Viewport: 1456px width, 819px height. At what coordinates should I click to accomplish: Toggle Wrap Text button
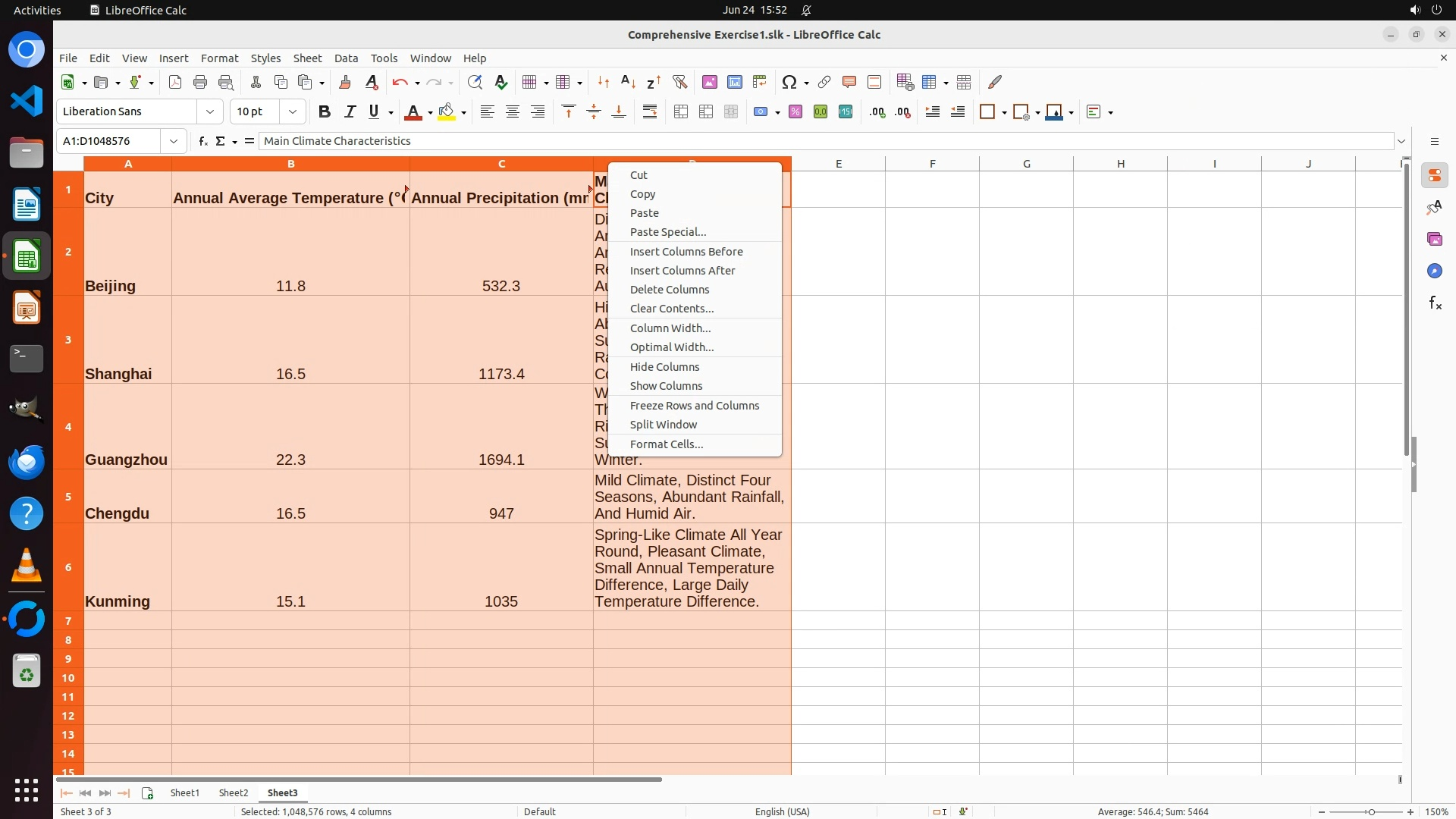click(x=650, y=111)
